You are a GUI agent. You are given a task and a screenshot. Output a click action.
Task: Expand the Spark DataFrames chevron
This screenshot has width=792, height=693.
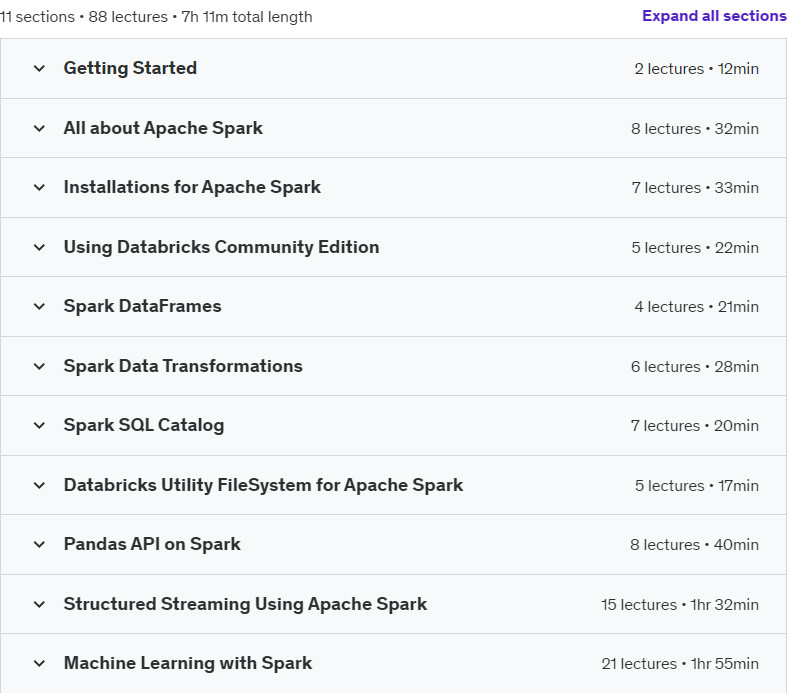click(x=39, y=307)
